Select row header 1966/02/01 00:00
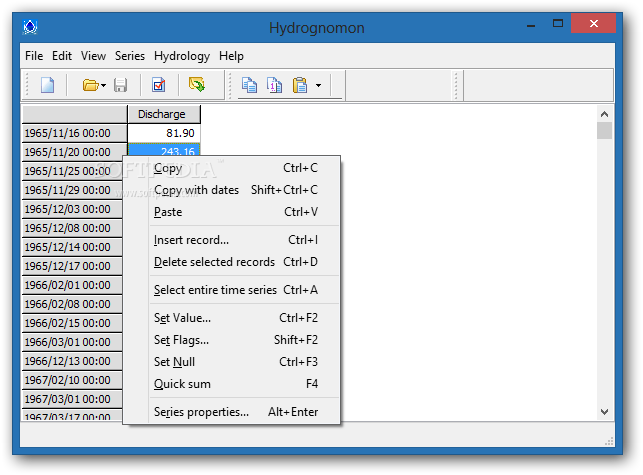Viewport: 643px width, 475px height. [x=72, y=285]
